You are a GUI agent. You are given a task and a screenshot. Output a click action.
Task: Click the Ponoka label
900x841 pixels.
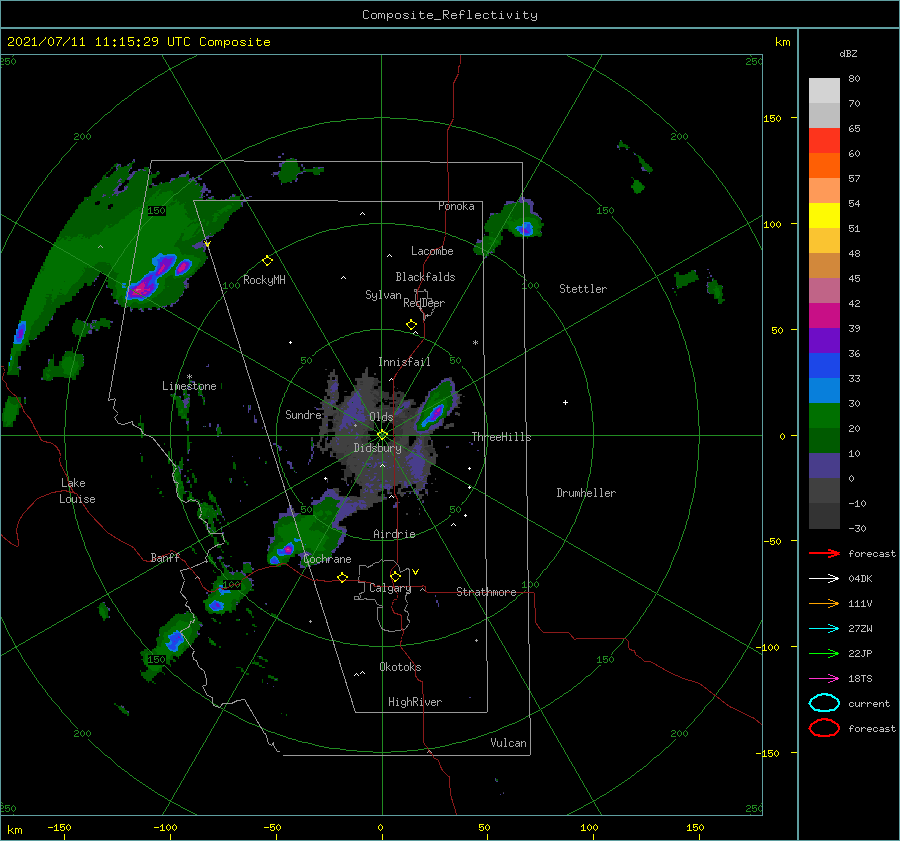pos(456,206)
